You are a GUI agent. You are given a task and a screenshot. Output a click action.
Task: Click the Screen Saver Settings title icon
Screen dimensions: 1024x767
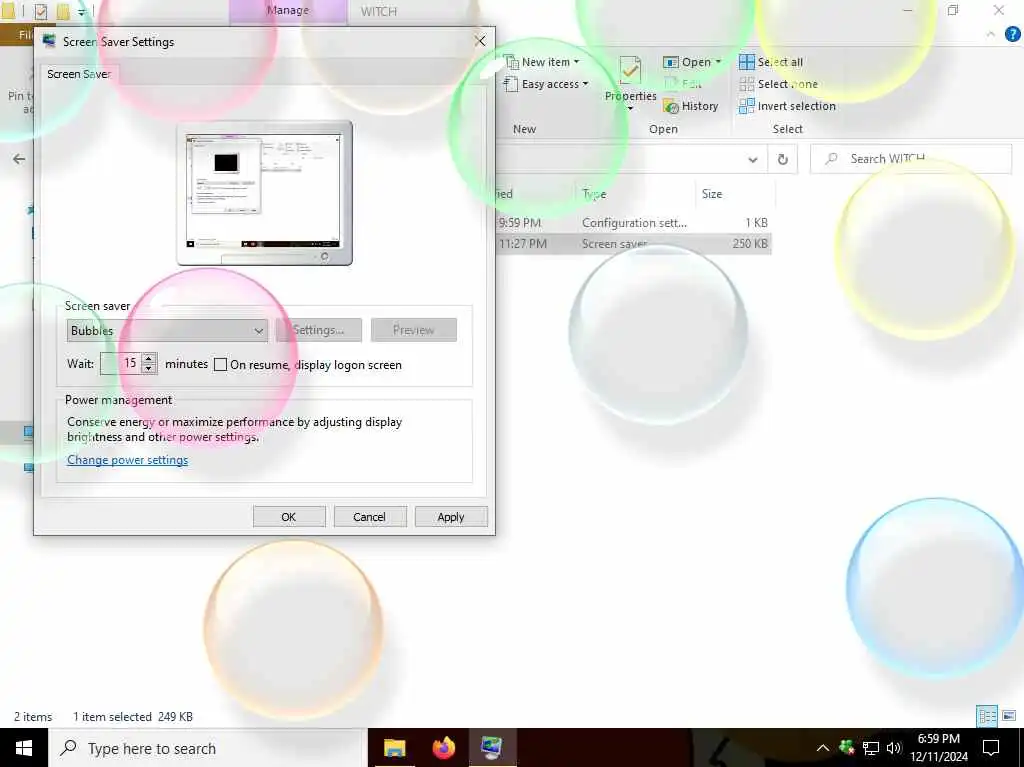tap(49, 41)
